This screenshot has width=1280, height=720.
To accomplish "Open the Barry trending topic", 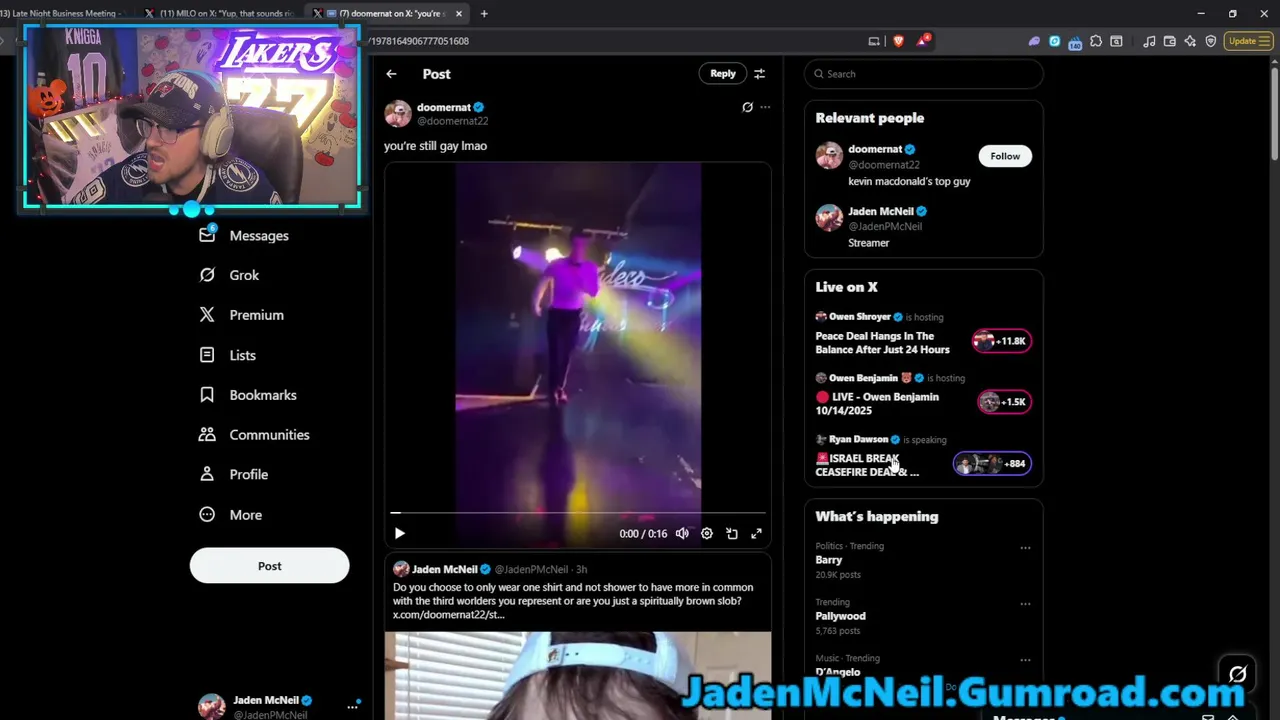I will pyautogui.click(x=829, y=560).
